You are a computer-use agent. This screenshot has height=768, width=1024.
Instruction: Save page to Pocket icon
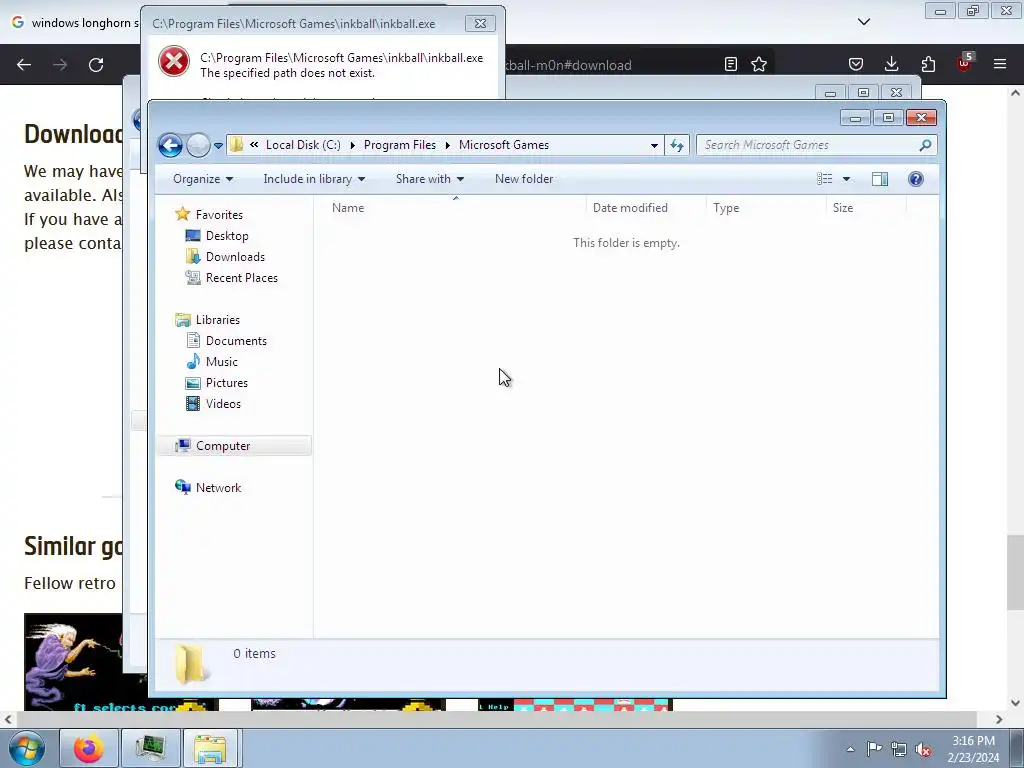click(856, 64)
